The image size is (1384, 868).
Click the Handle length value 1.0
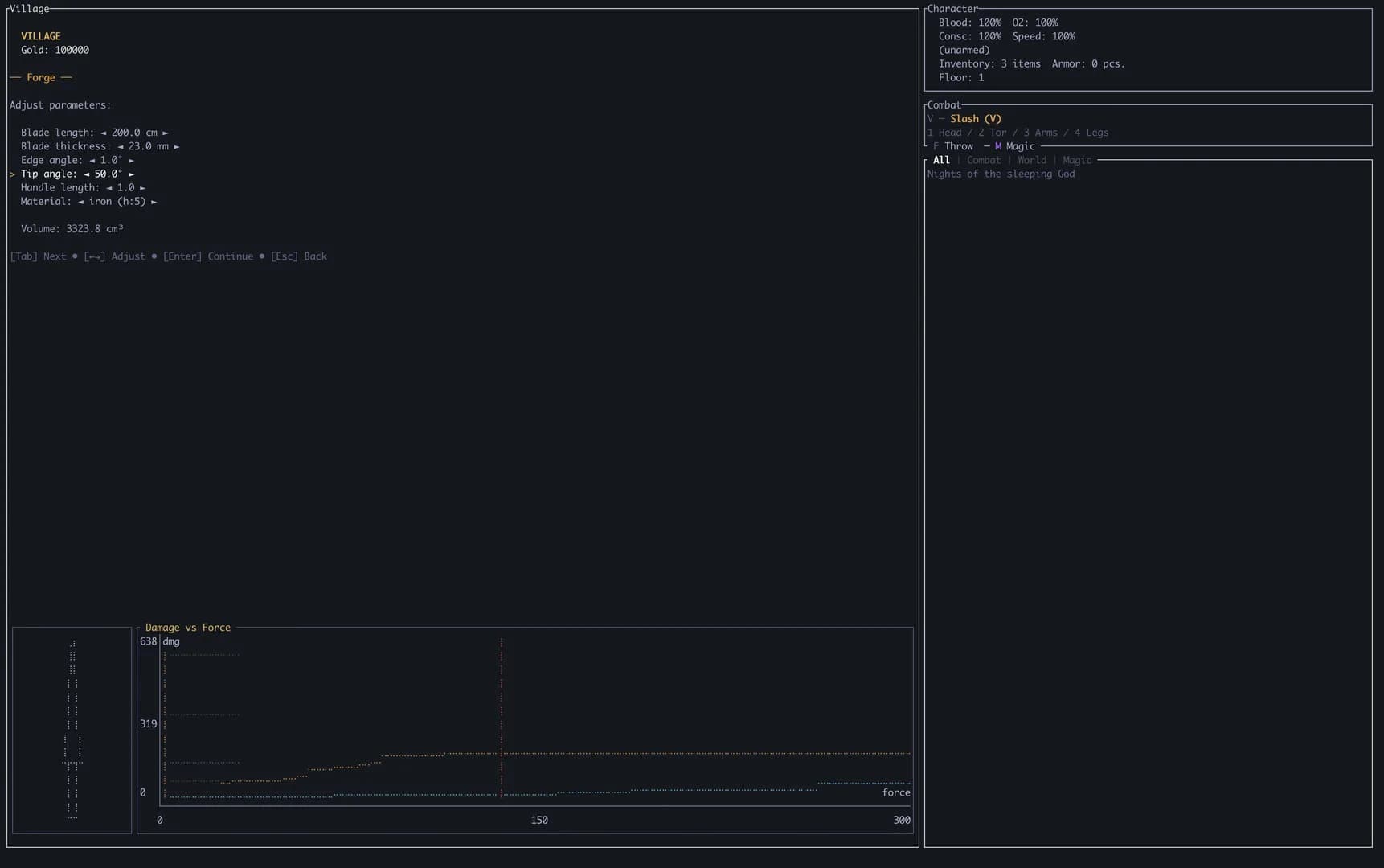(126, 187)
